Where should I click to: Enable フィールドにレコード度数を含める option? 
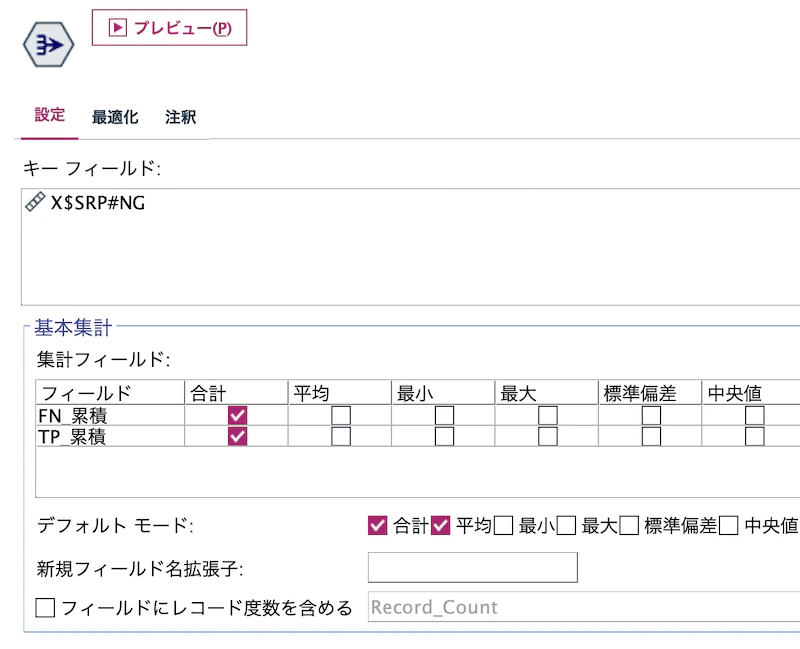44,607
